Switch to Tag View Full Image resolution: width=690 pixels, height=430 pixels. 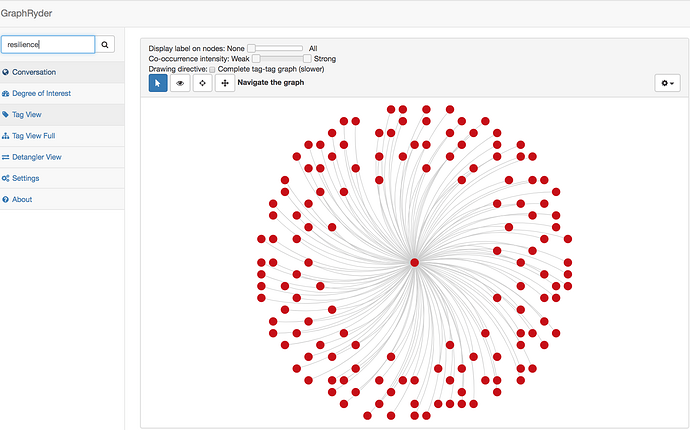pos(62,136)
